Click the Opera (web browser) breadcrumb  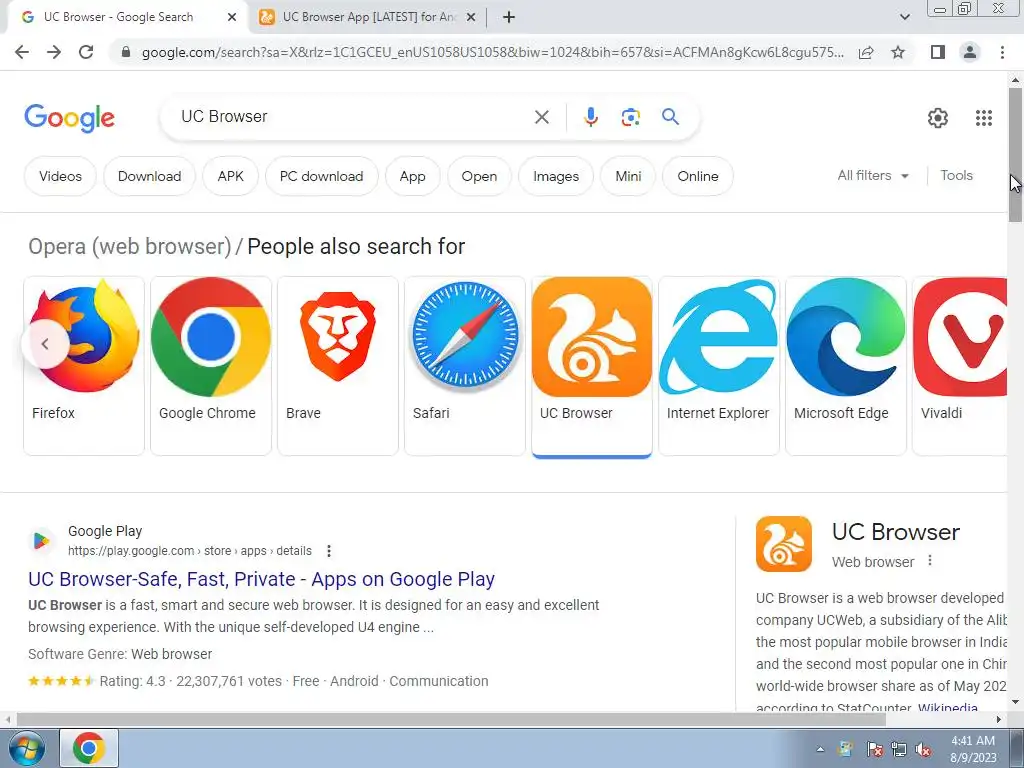pos(130,246)
